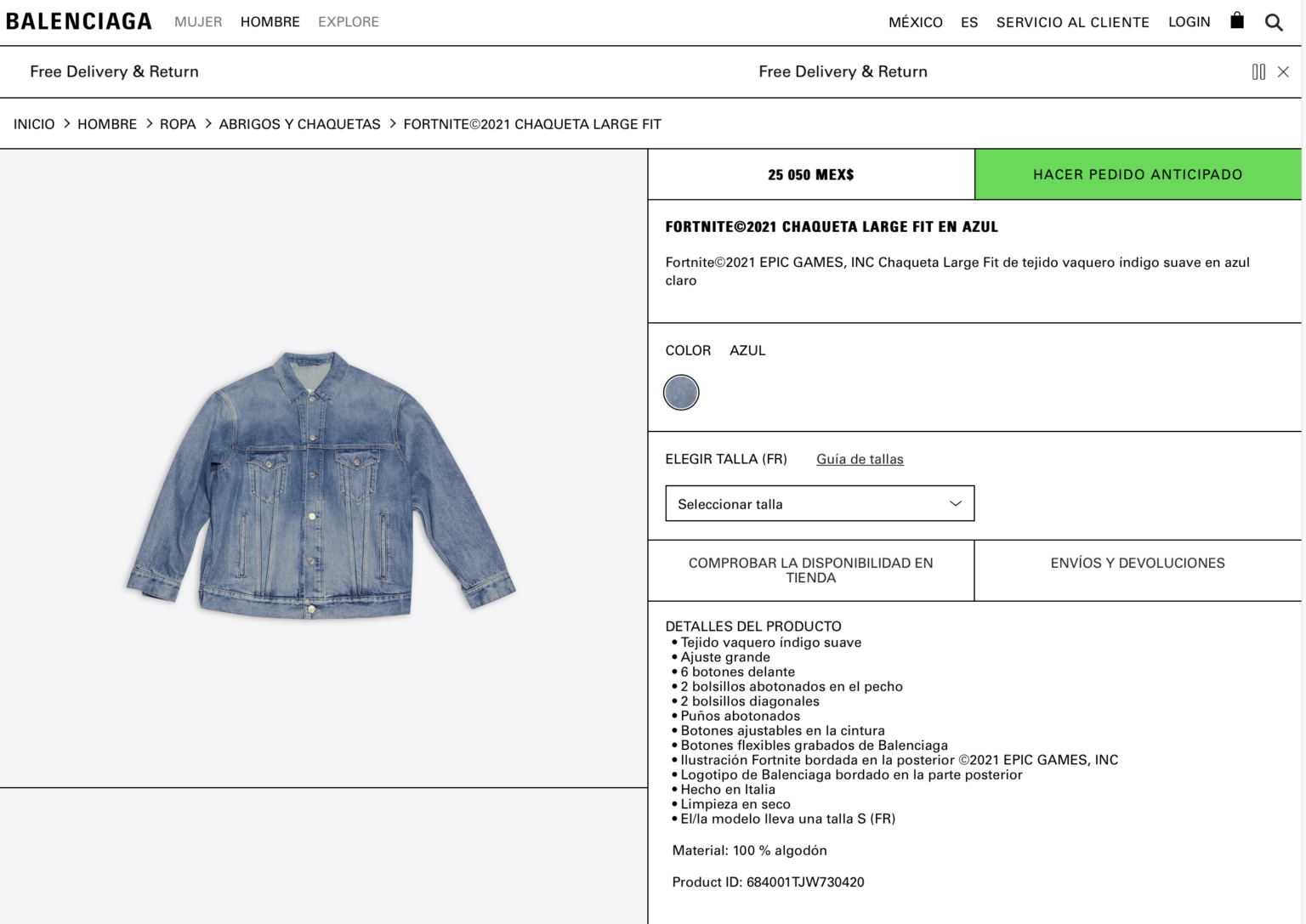Switch language via ES selector

[x=969, y=22]
